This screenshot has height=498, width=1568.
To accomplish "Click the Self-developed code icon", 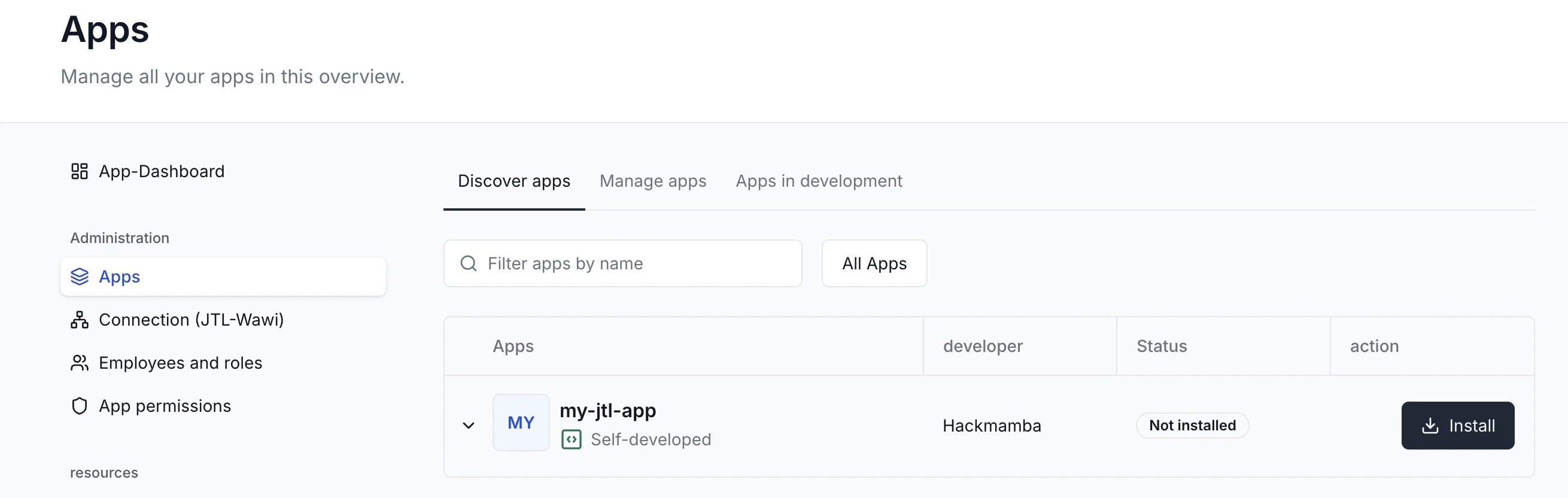I will coord(571,439).
